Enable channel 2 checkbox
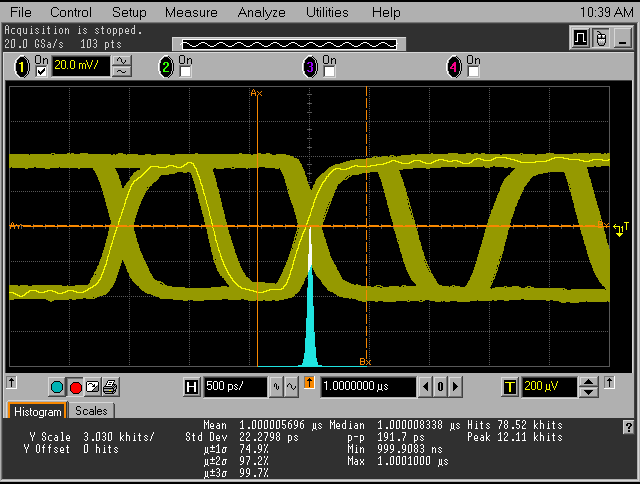The width and height of the screenshot is (640, 484). [185, 72]
